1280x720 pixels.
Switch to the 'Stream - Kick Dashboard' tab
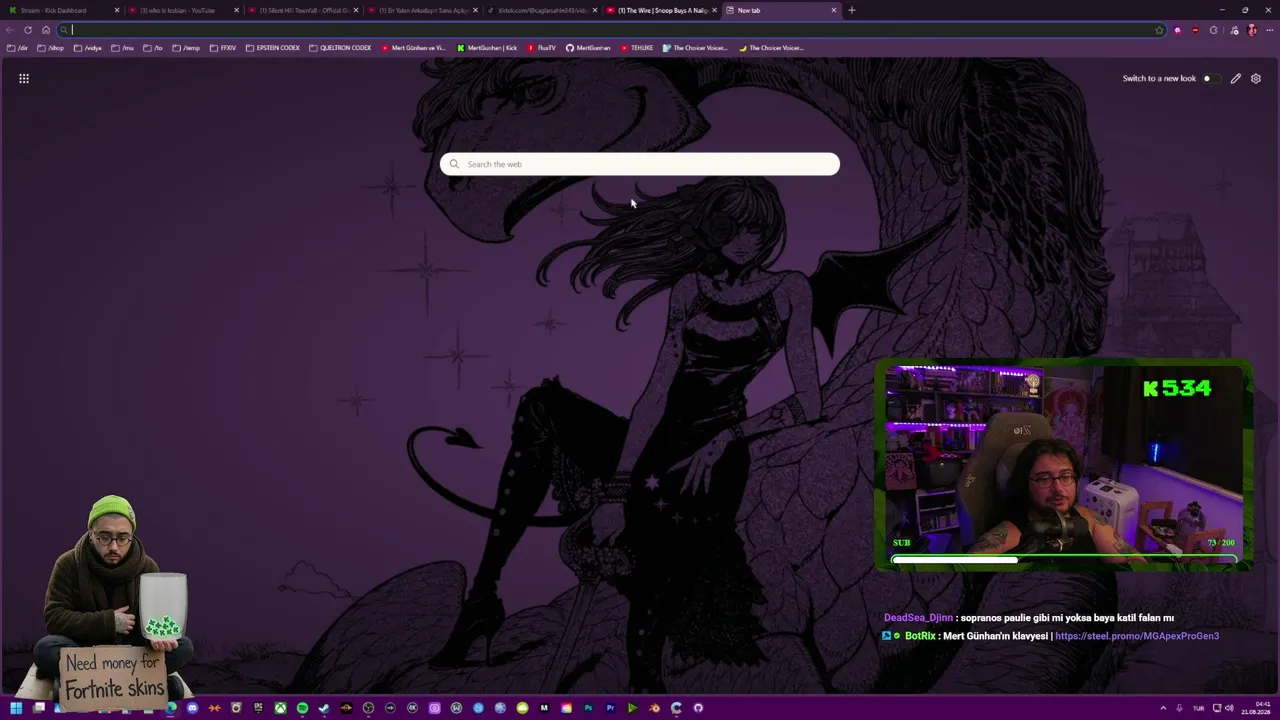pyautogui.click(x=62, y=10)
